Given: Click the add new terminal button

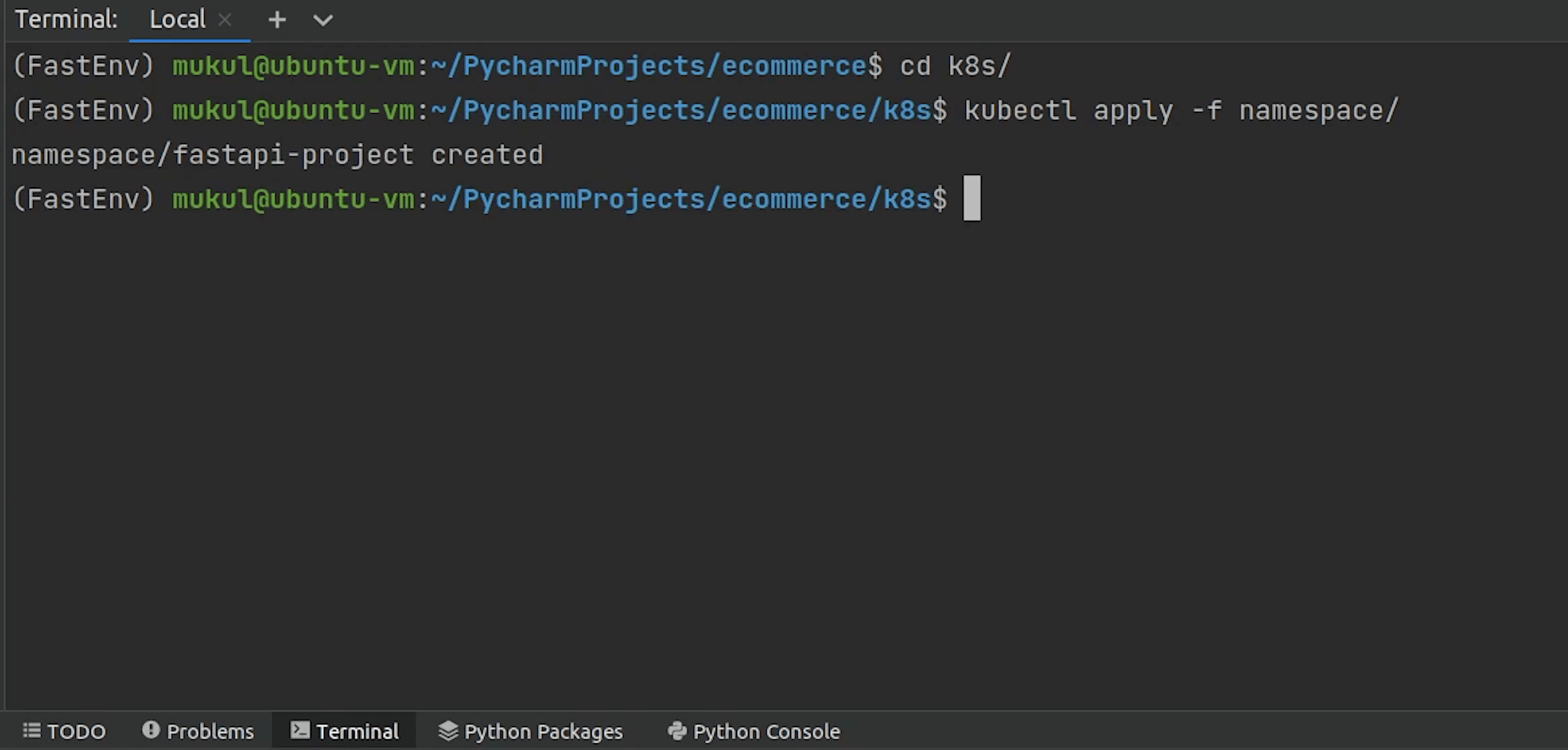Looking at the screenshot, I should click(x=277, y=19).
